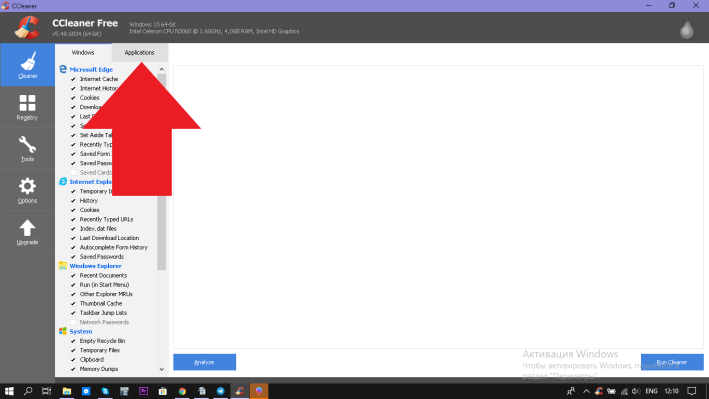
Task: Open the Options gear section
Action: coord(27,190)
